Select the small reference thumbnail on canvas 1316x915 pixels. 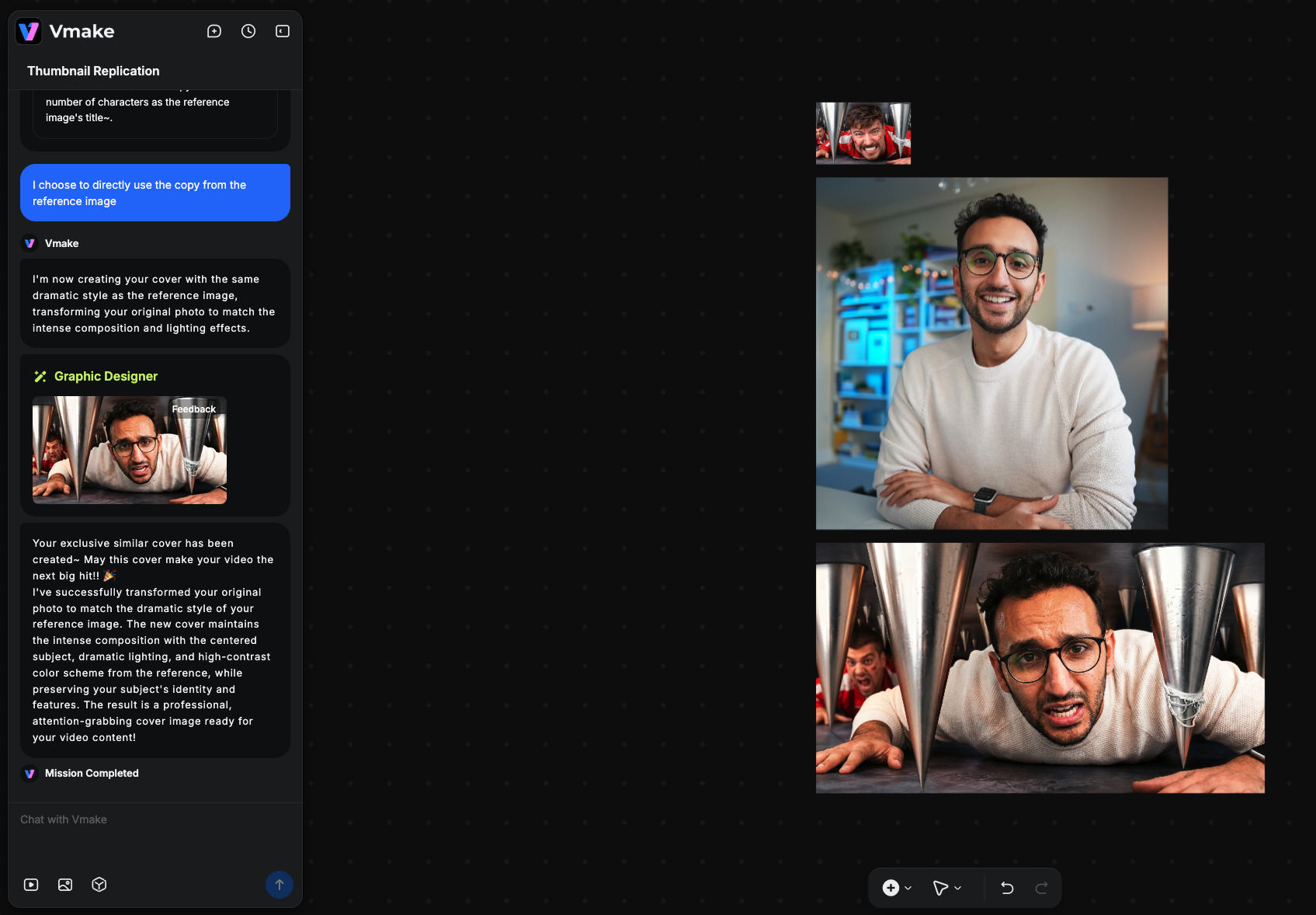click(863, 133)
